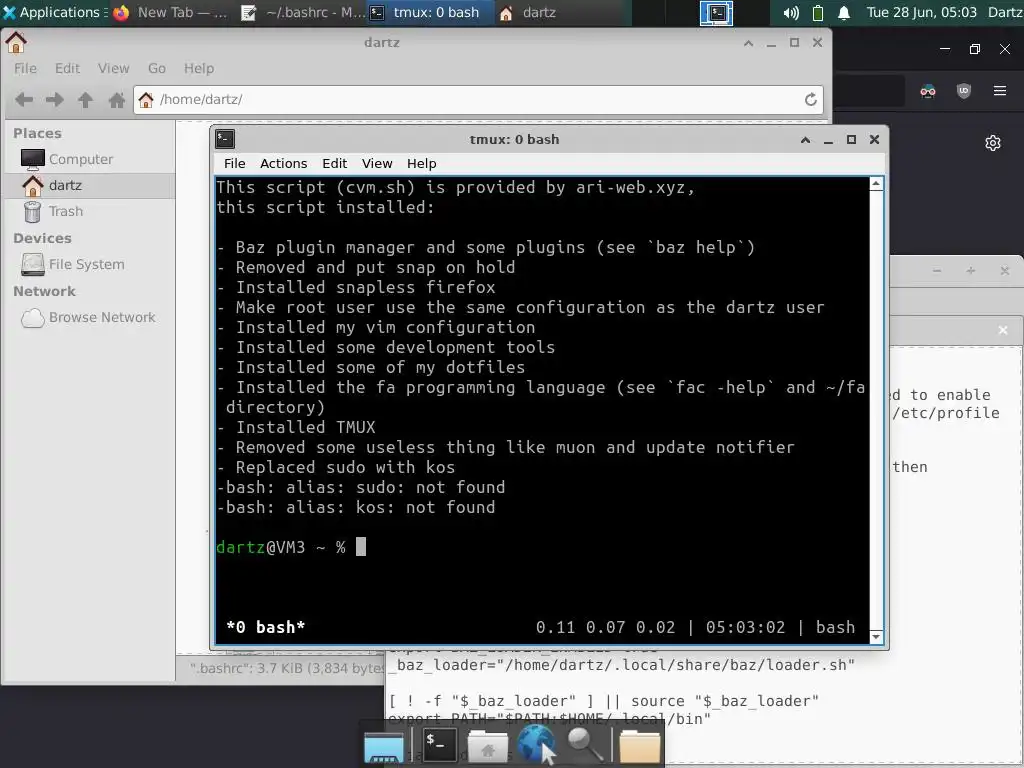This screenshot has width=1024, height=768.
Task: Go to parent folder in file manager
Action: 86,99
